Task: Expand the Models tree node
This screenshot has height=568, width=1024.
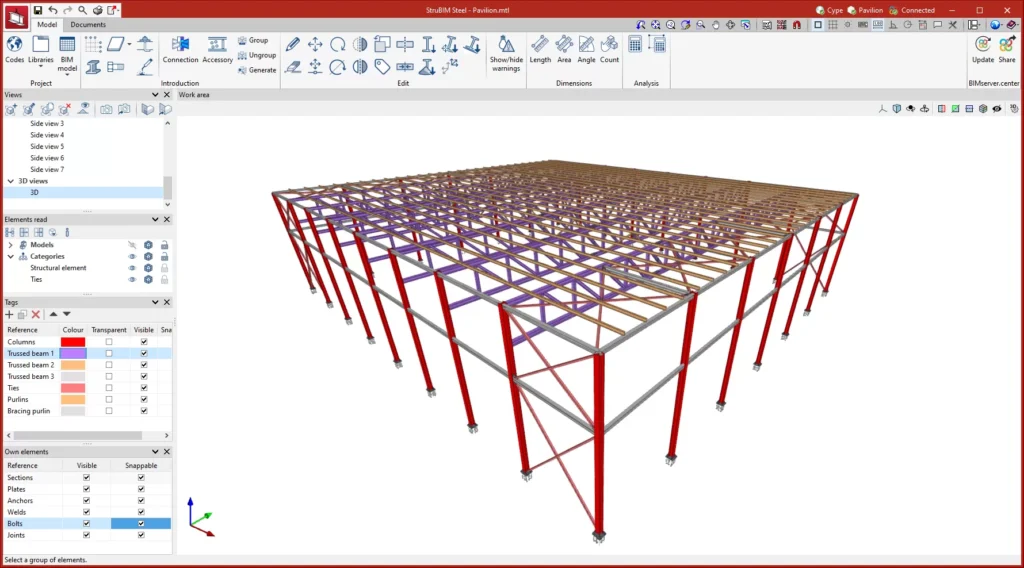Action: pyautogui.click(x=11, y=245)
